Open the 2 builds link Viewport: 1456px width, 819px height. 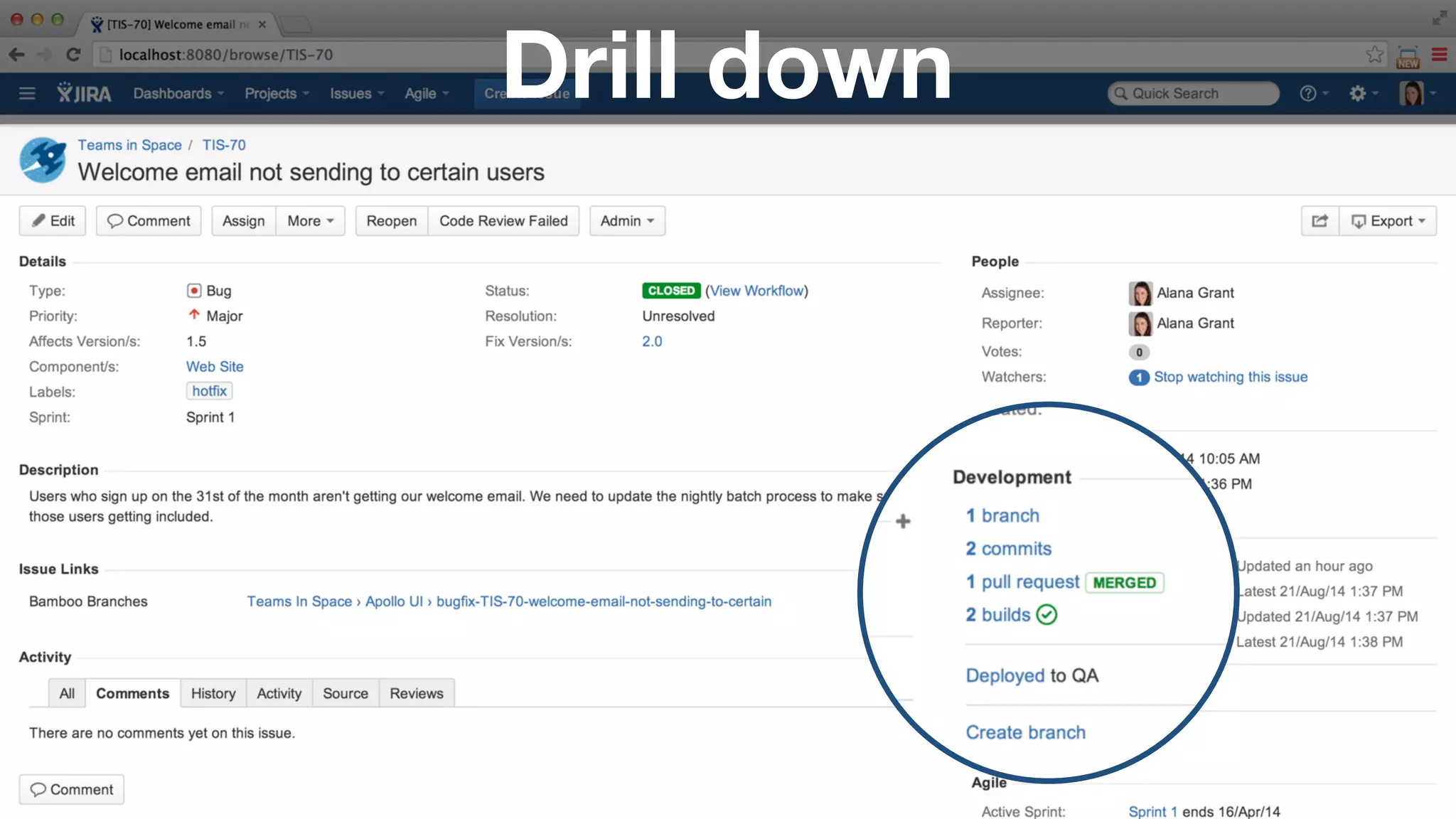(998, 614)
